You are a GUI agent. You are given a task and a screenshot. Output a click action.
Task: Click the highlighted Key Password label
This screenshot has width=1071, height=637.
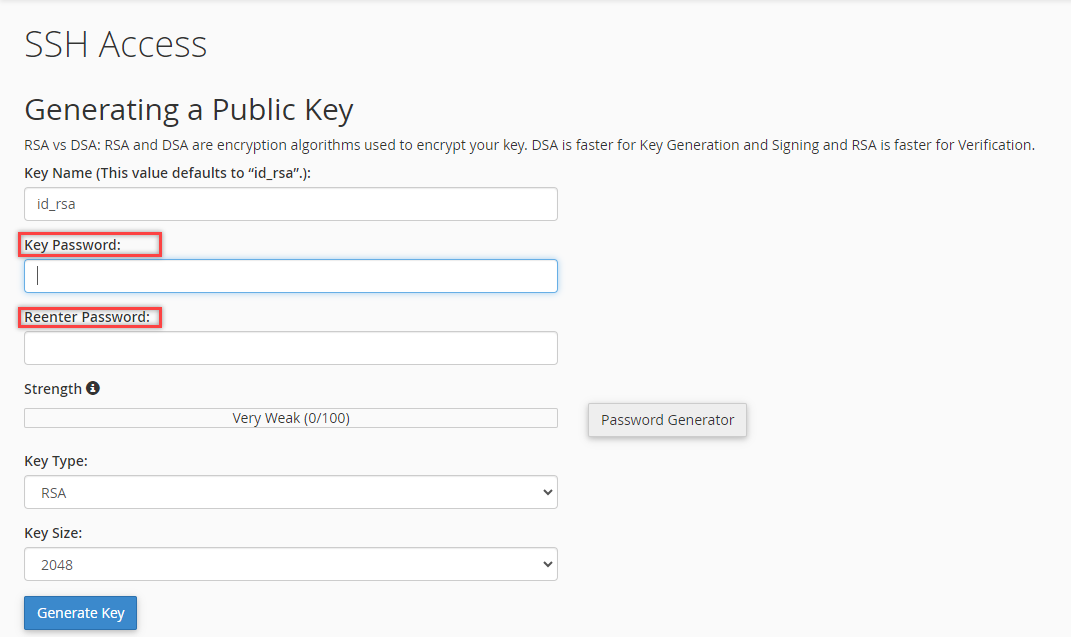(89, 244)
